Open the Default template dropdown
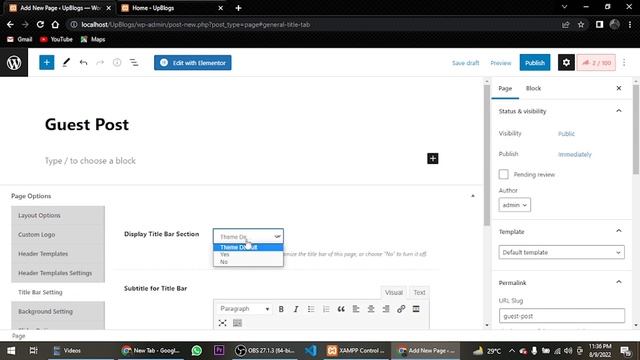 point(561,252)
